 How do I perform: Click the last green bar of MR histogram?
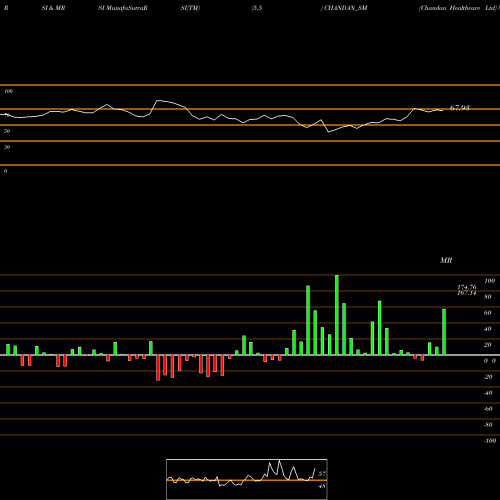point(444,332)
